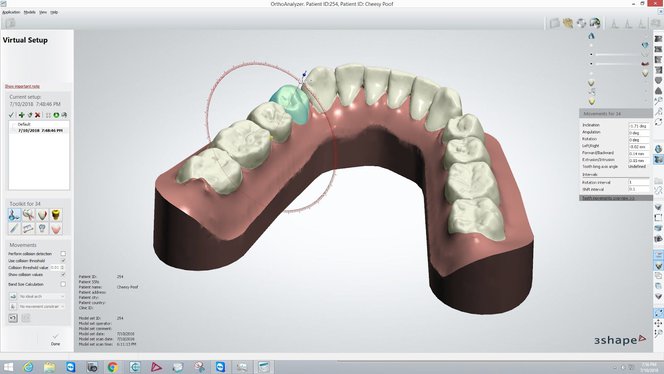Select the pink gingiva tool in Toolkit

(x=55, y=229)
